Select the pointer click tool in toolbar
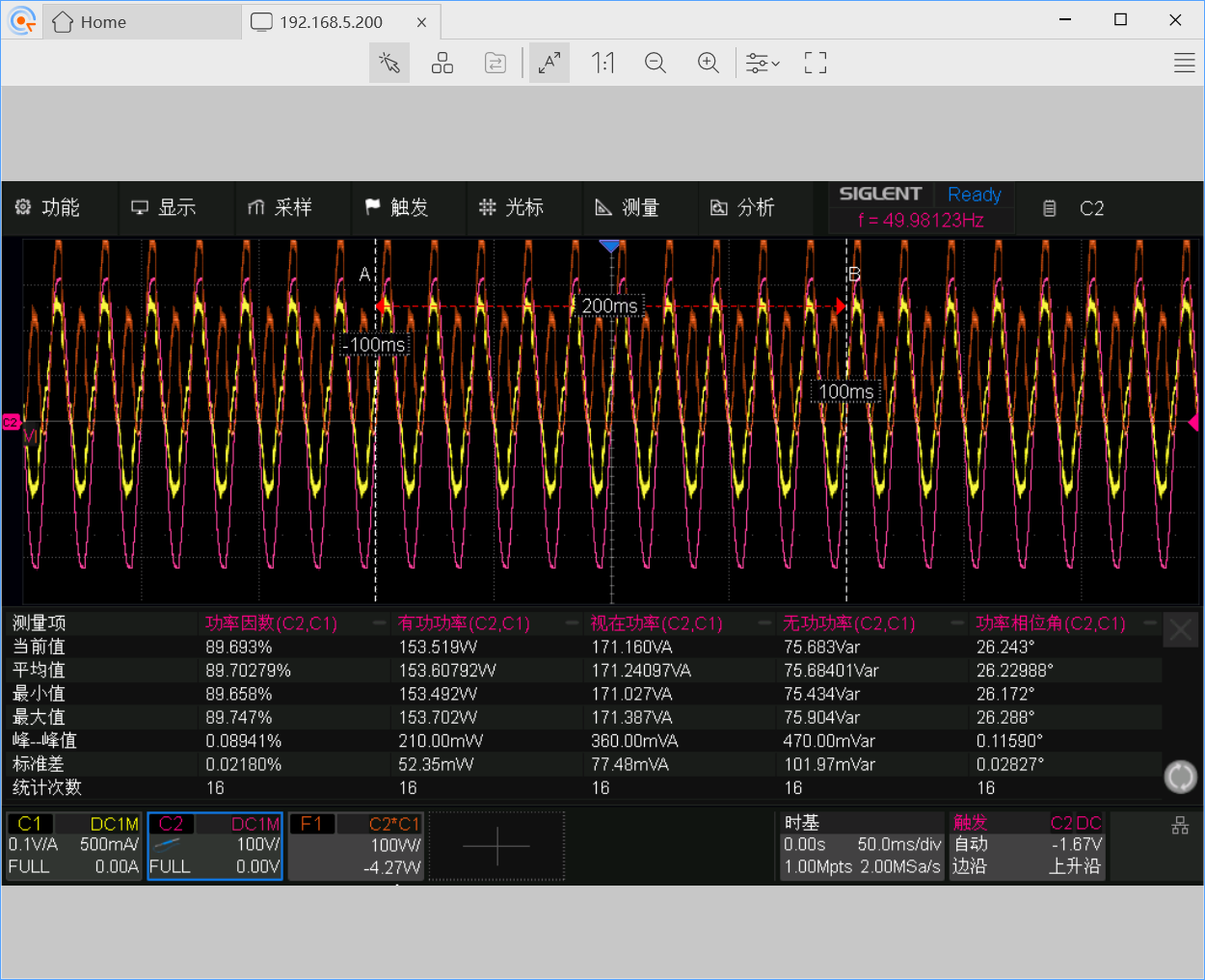Viewport: 1205px width, 980px height. 389,64
